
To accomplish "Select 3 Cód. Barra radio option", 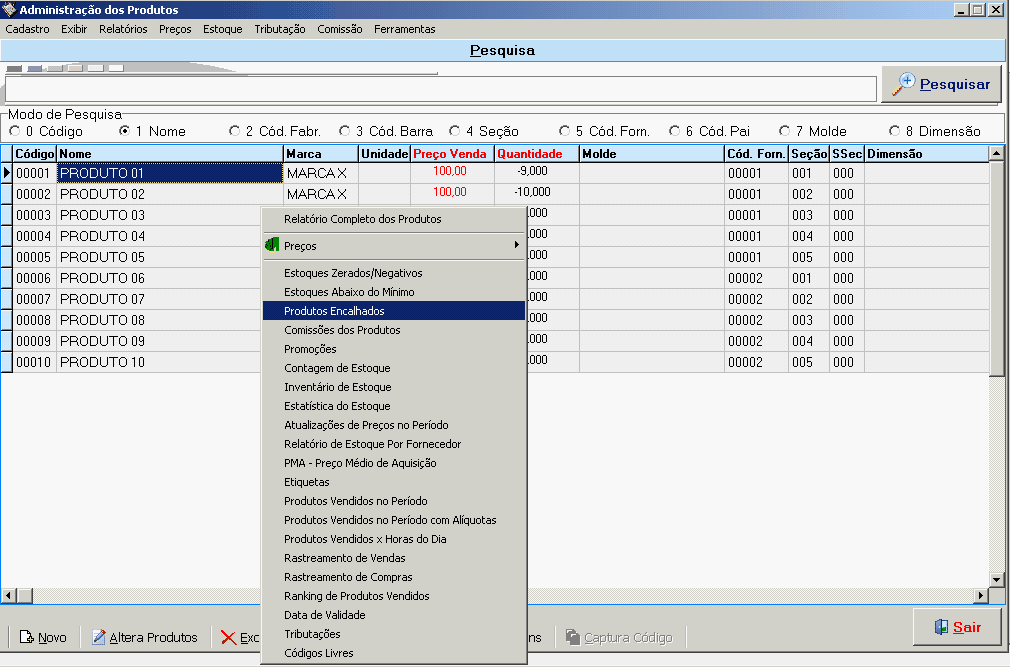I will click(x=345, y=131).
